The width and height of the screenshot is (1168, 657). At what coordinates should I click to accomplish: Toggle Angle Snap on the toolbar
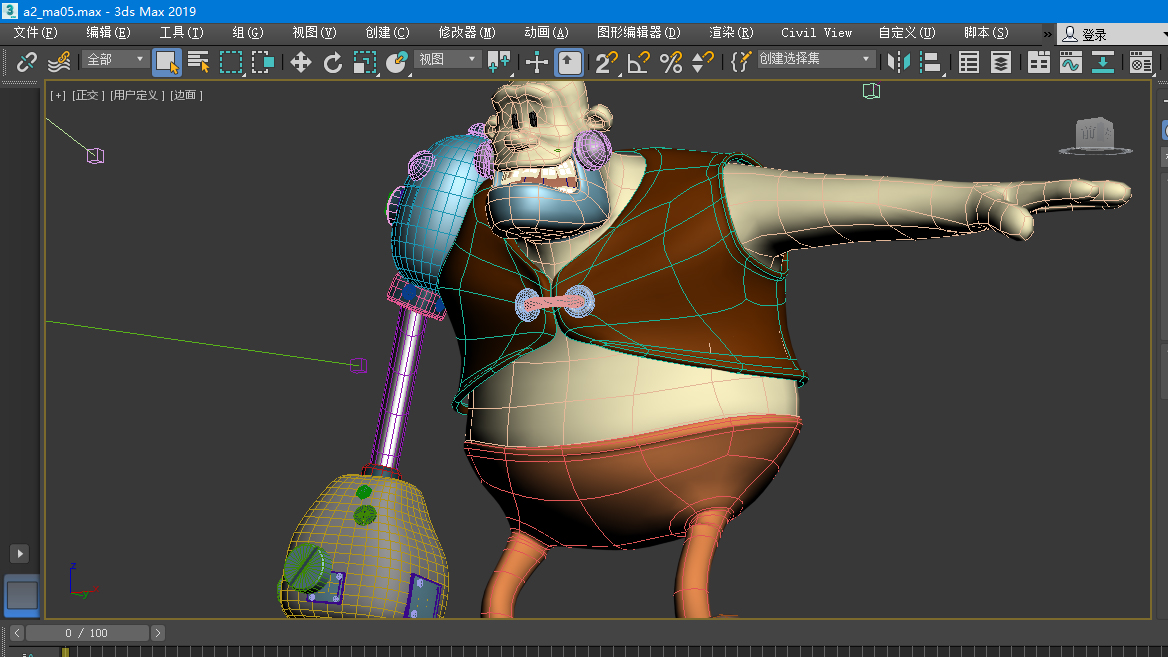pos(638,63)
